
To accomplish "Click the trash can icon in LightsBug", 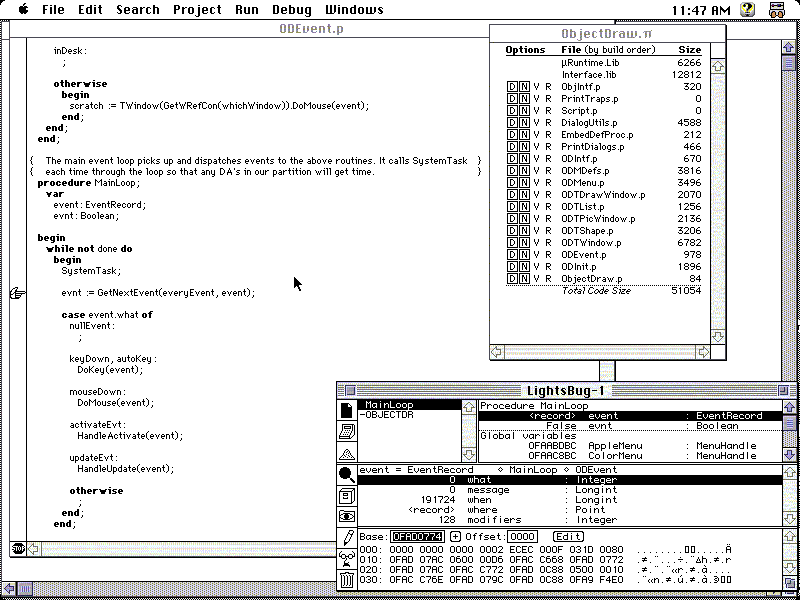I will click(x=346, y=579).
